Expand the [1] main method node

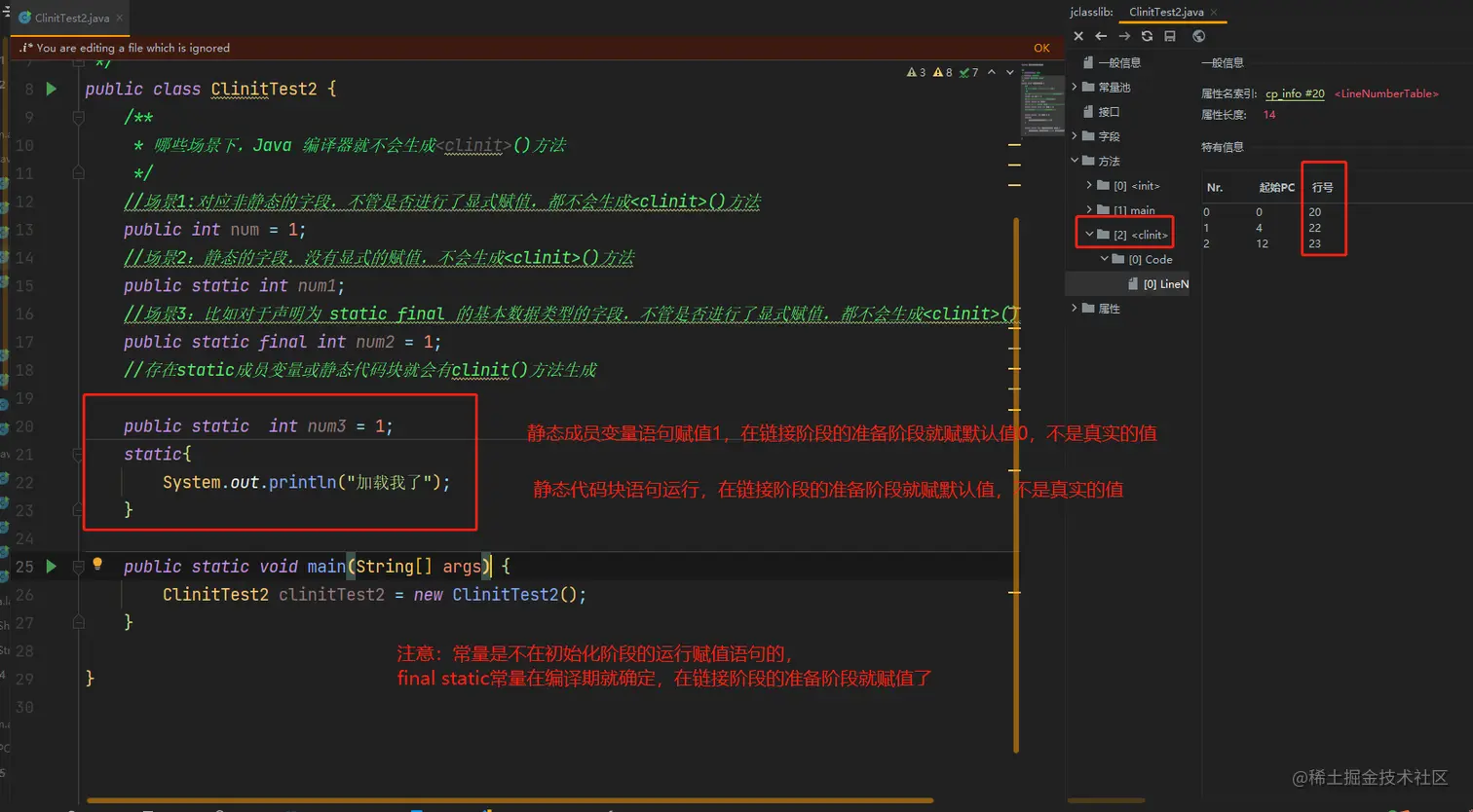(1089, 209)
